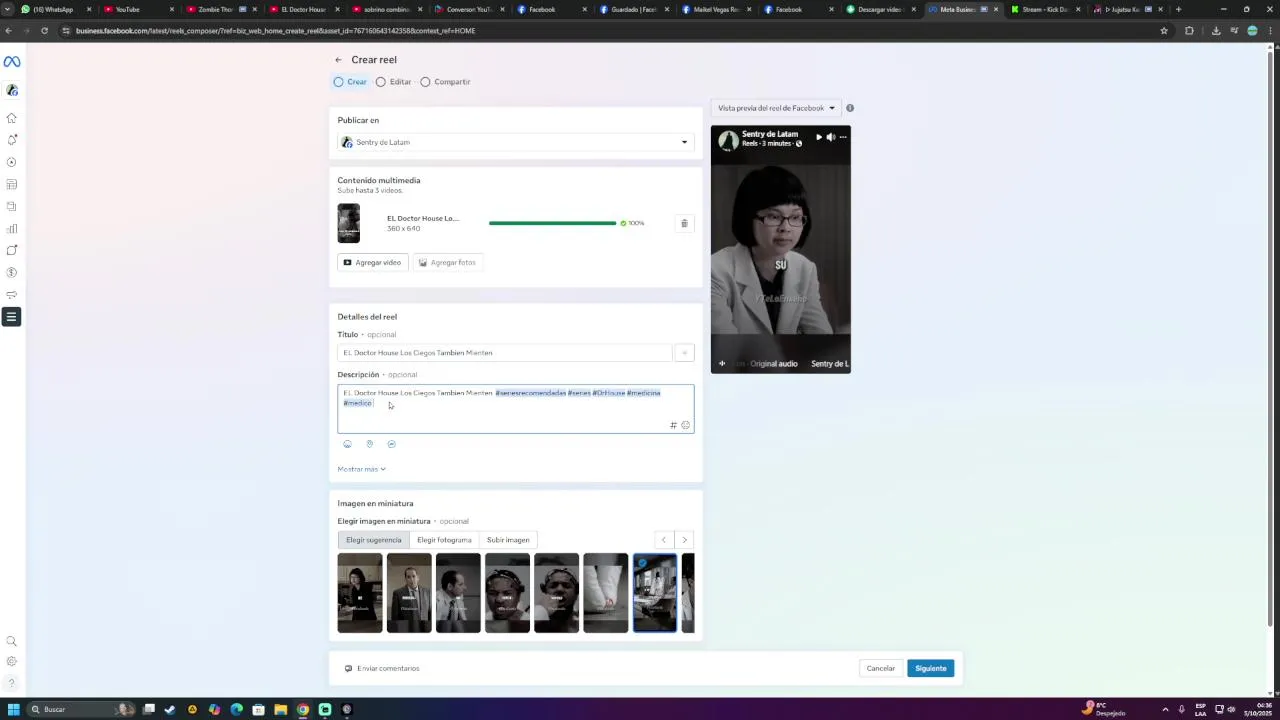Open the circular play icon in sidebar

pyautogui.click(x=11, y=162)
